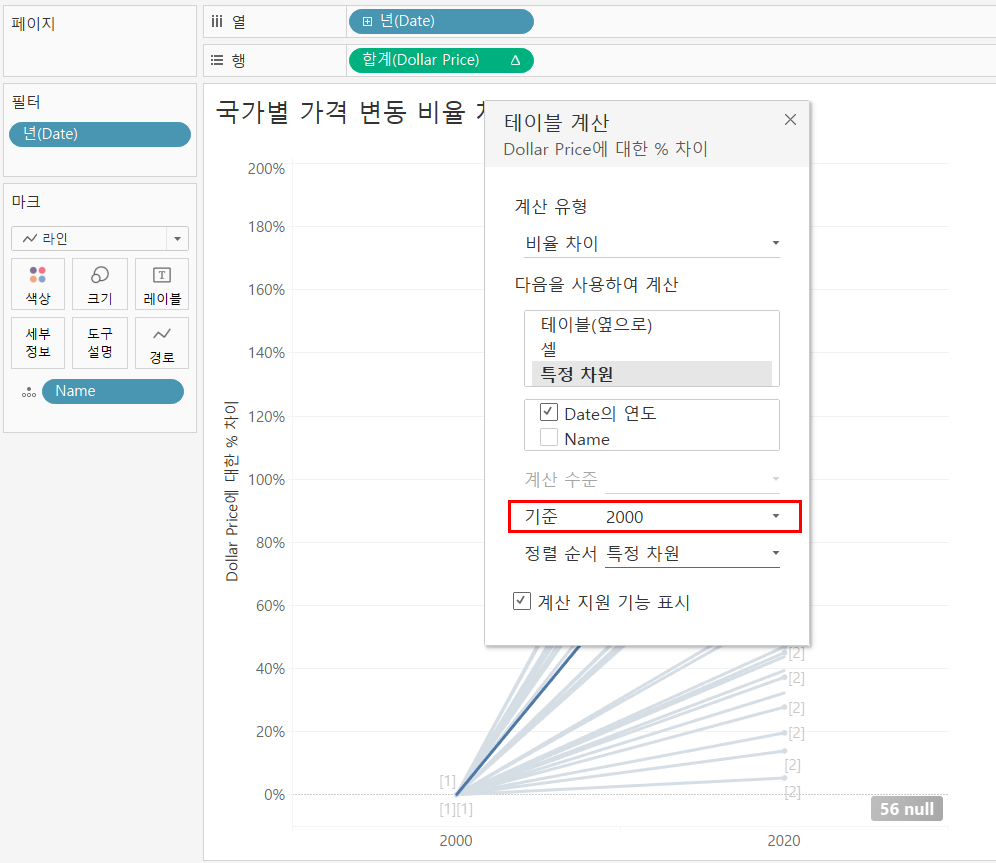This screenshot has width=996, height=863.
Task: Open the 정렬 순서 특정 차원 dropdown
Action: pos(692,553)
